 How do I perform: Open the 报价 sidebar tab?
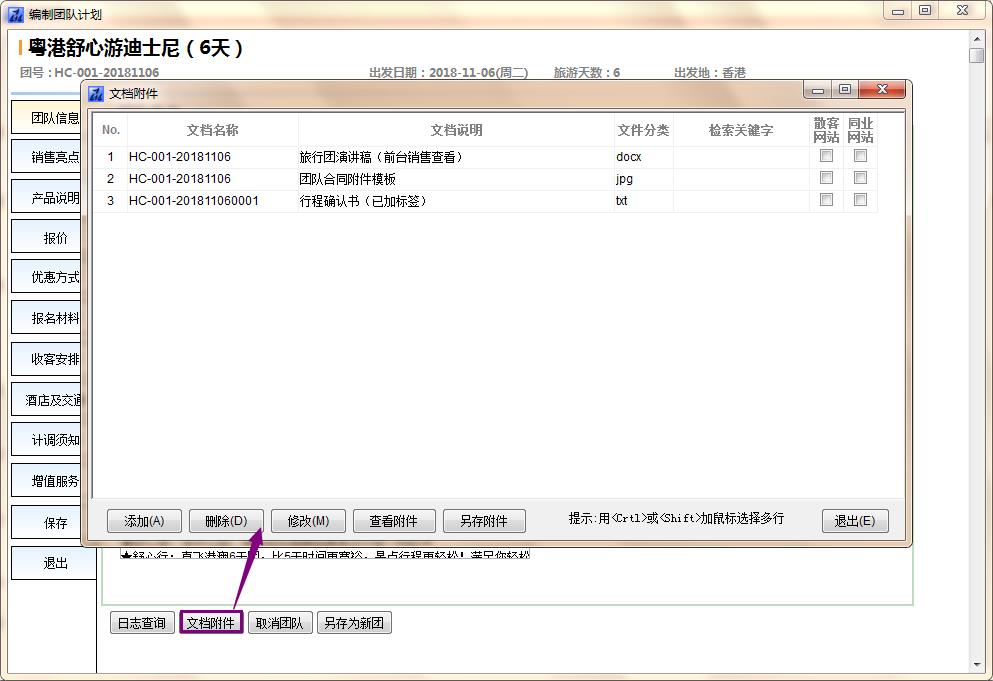(56, 238)
